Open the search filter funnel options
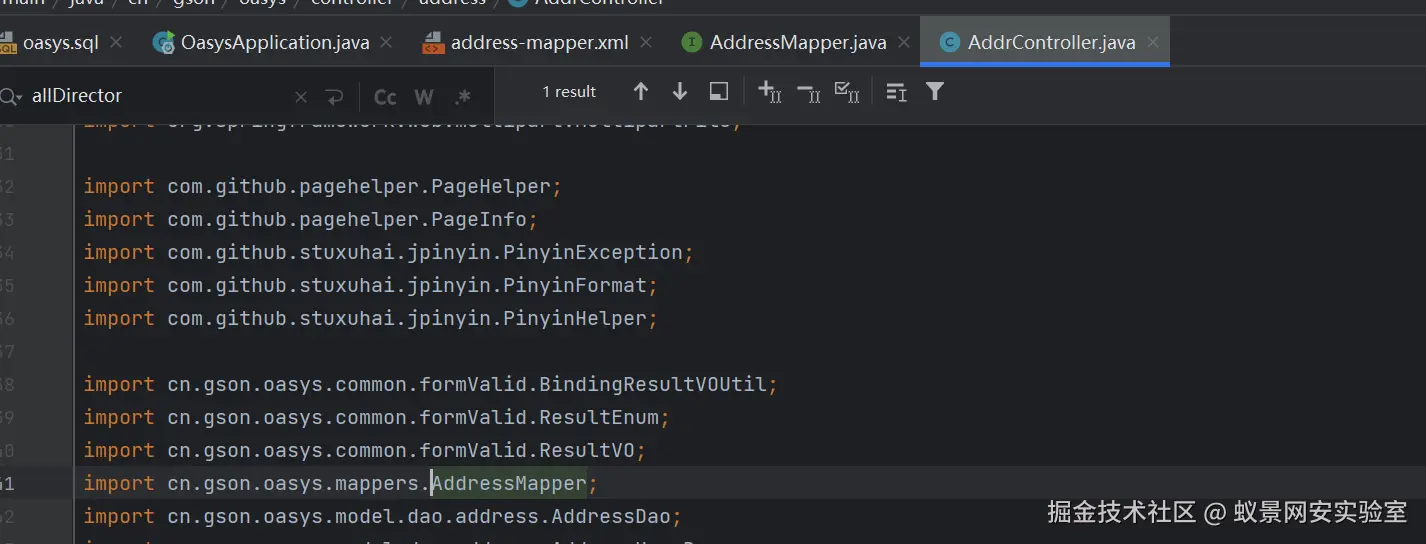 tap(935, 92)
